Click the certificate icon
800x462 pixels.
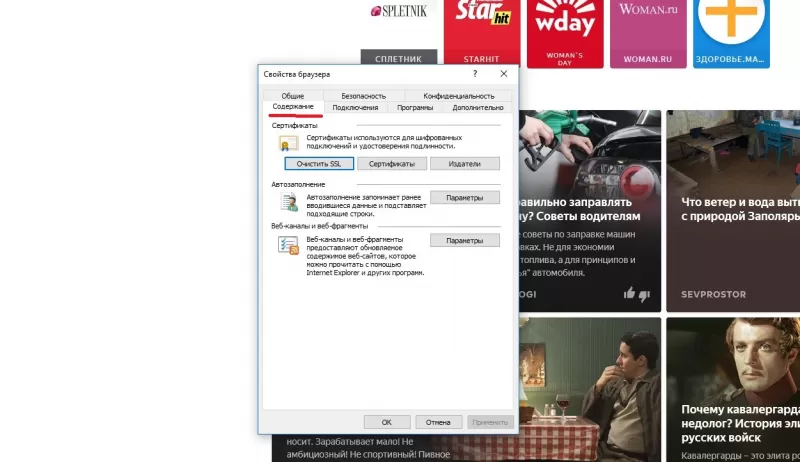[x=288, y=143]
